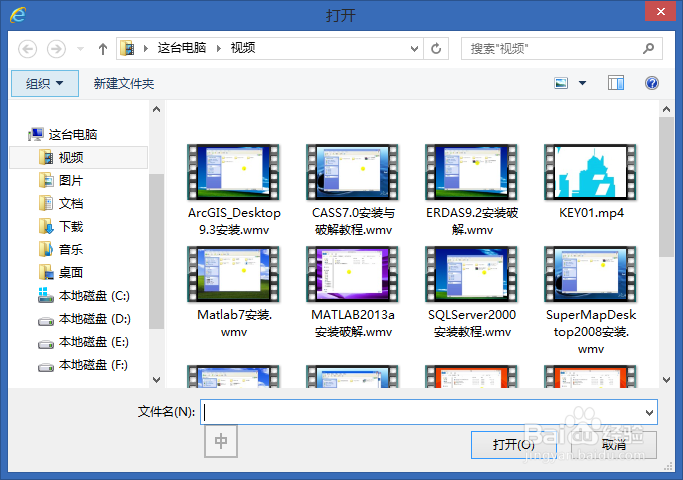
Task: Close the 打开 dialog
Action: pyautogui.click(x=660, y=11)
